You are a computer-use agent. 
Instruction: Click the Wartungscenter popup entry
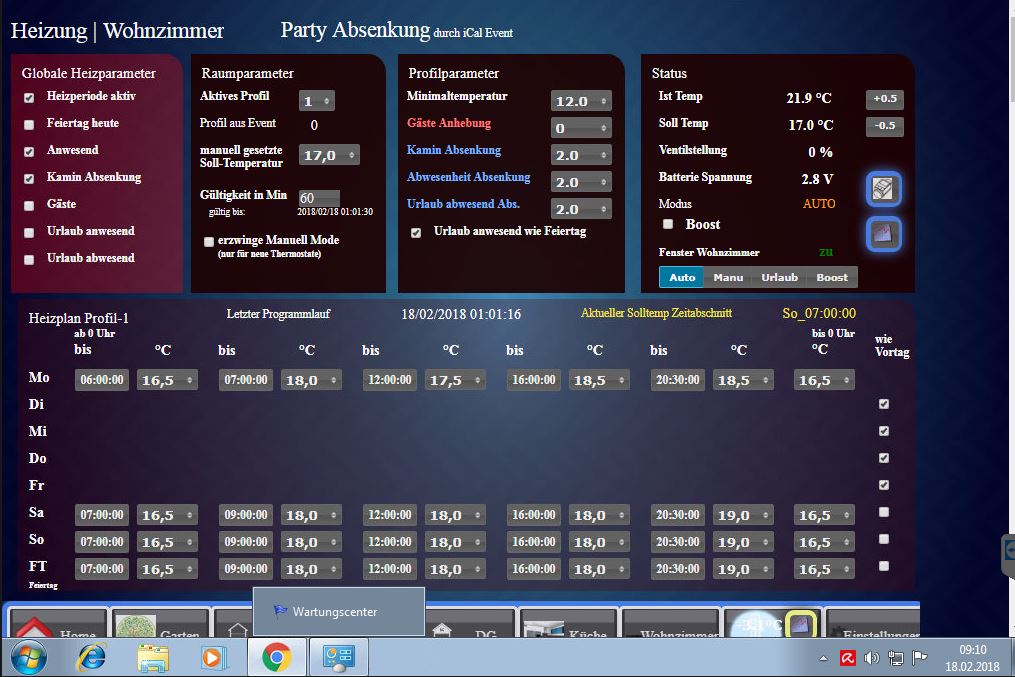point(339,612)
